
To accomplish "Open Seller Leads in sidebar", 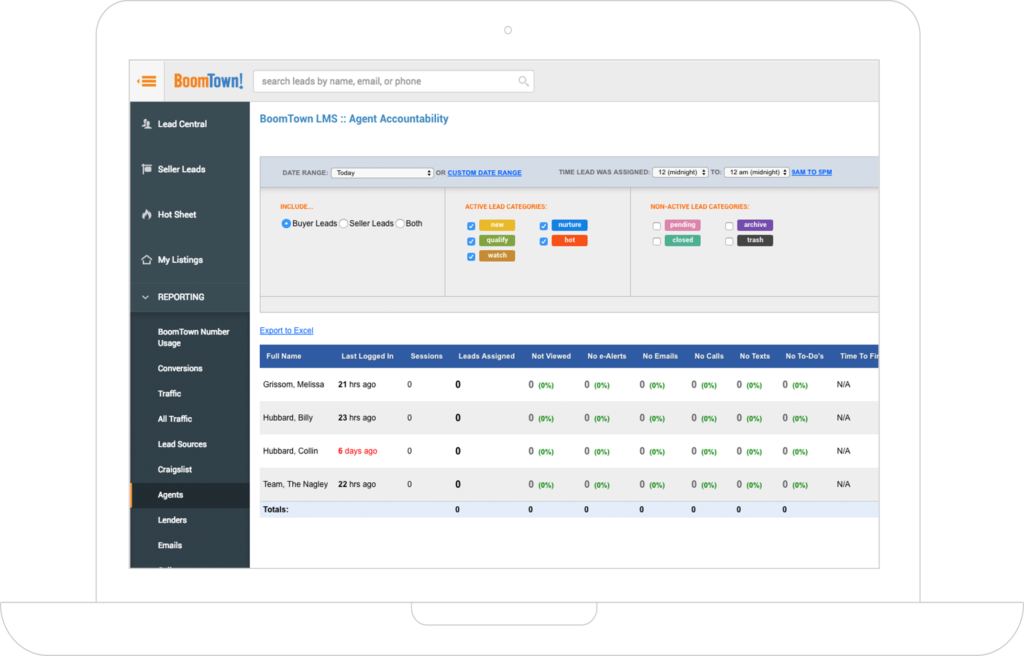I will 182,169.
